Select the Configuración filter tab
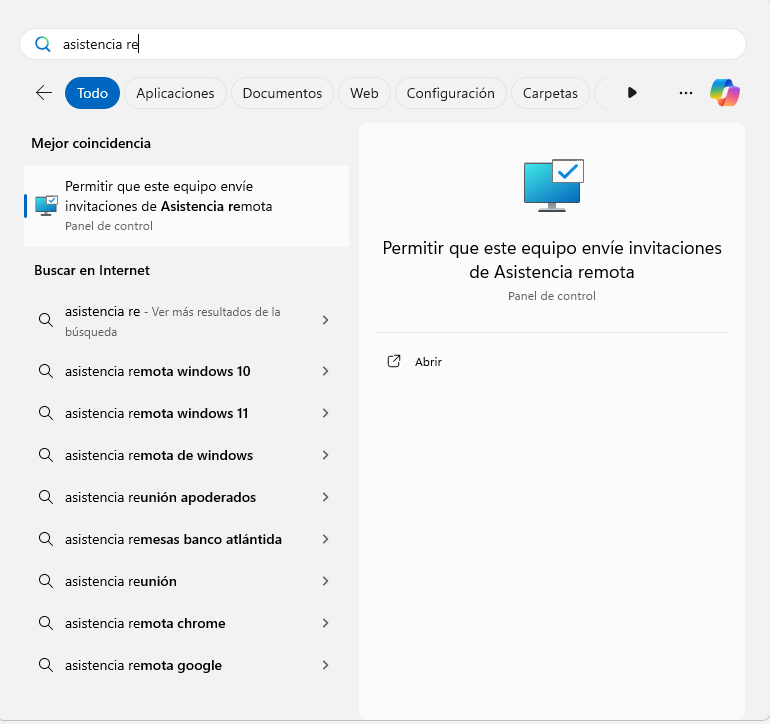Screen dimensions: 770x724 [450, 93]
